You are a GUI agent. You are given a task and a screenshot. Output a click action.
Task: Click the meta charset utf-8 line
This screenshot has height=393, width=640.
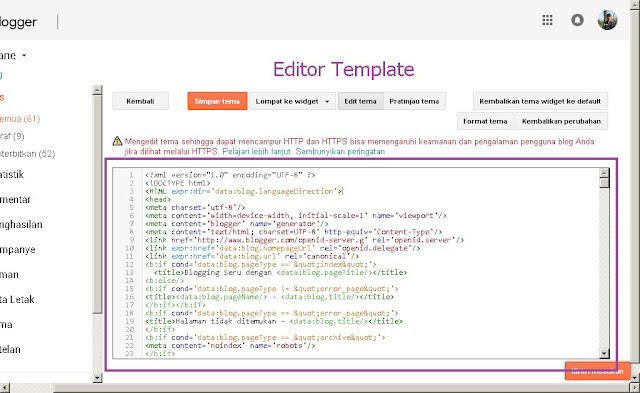(x=195, y=207)
